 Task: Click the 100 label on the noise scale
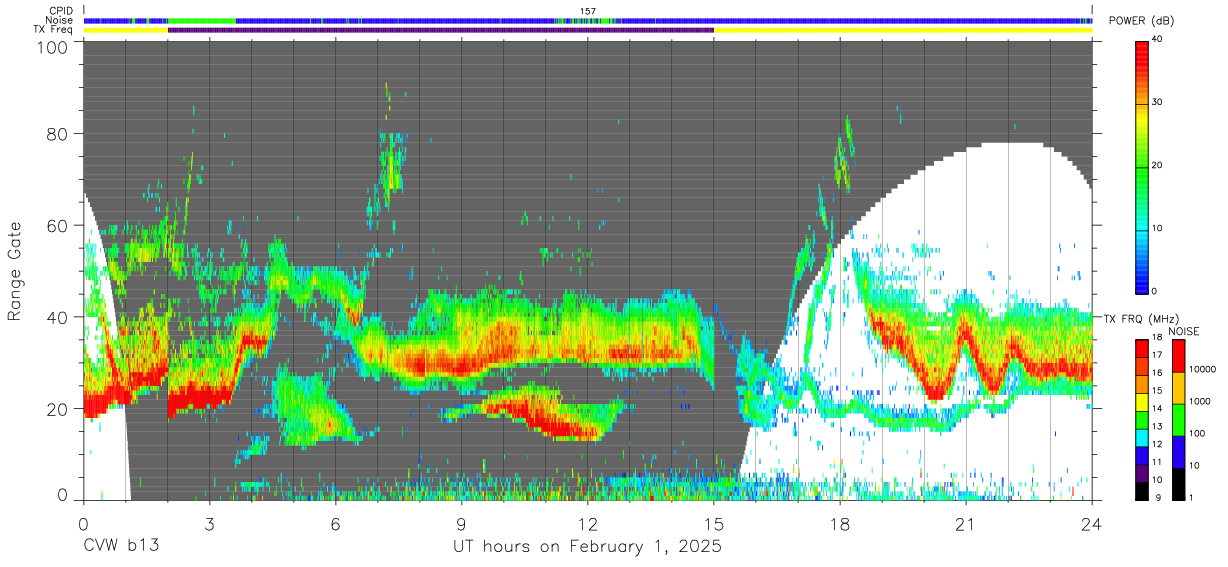pos(1198,433)
